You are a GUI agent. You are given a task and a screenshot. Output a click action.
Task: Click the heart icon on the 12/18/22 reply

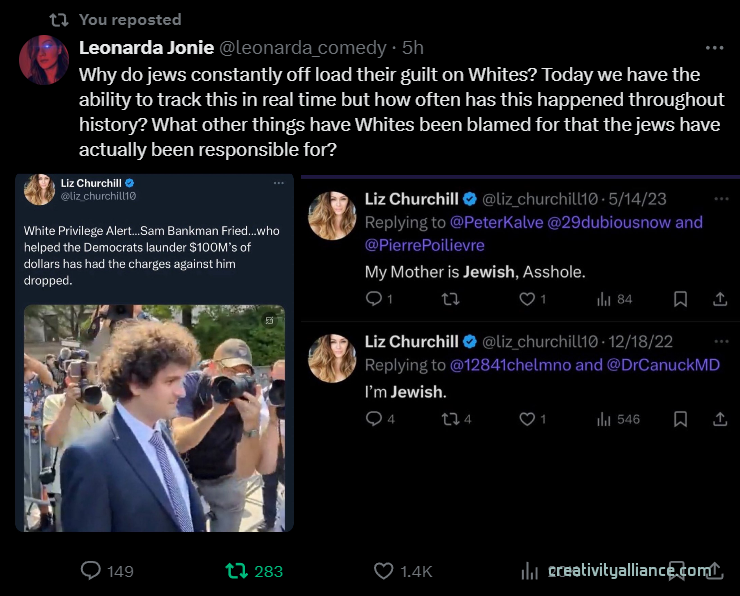coord(527,419)
